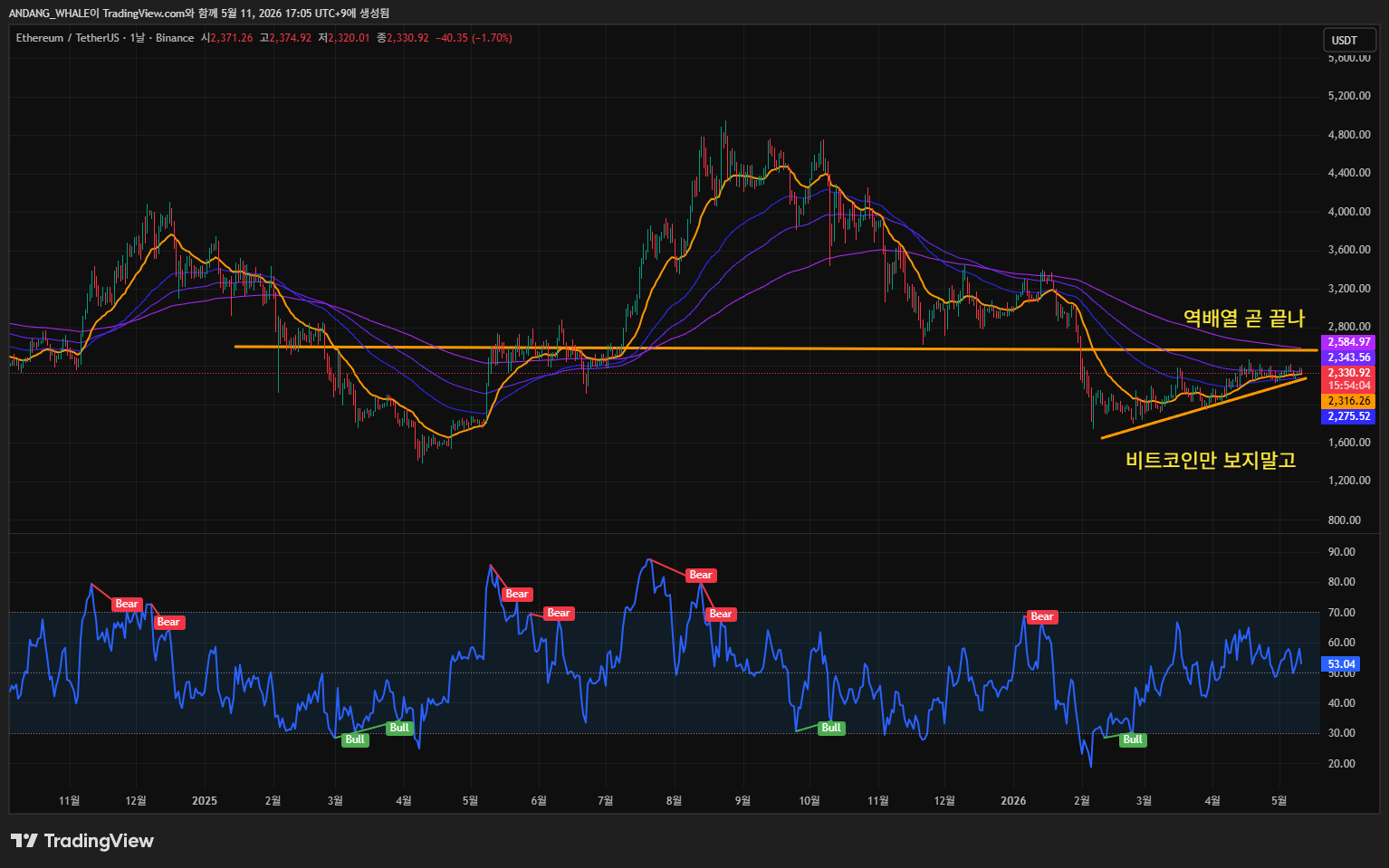
Task: Select the blue 2,275.52 price label
Action: (1349, 416)
